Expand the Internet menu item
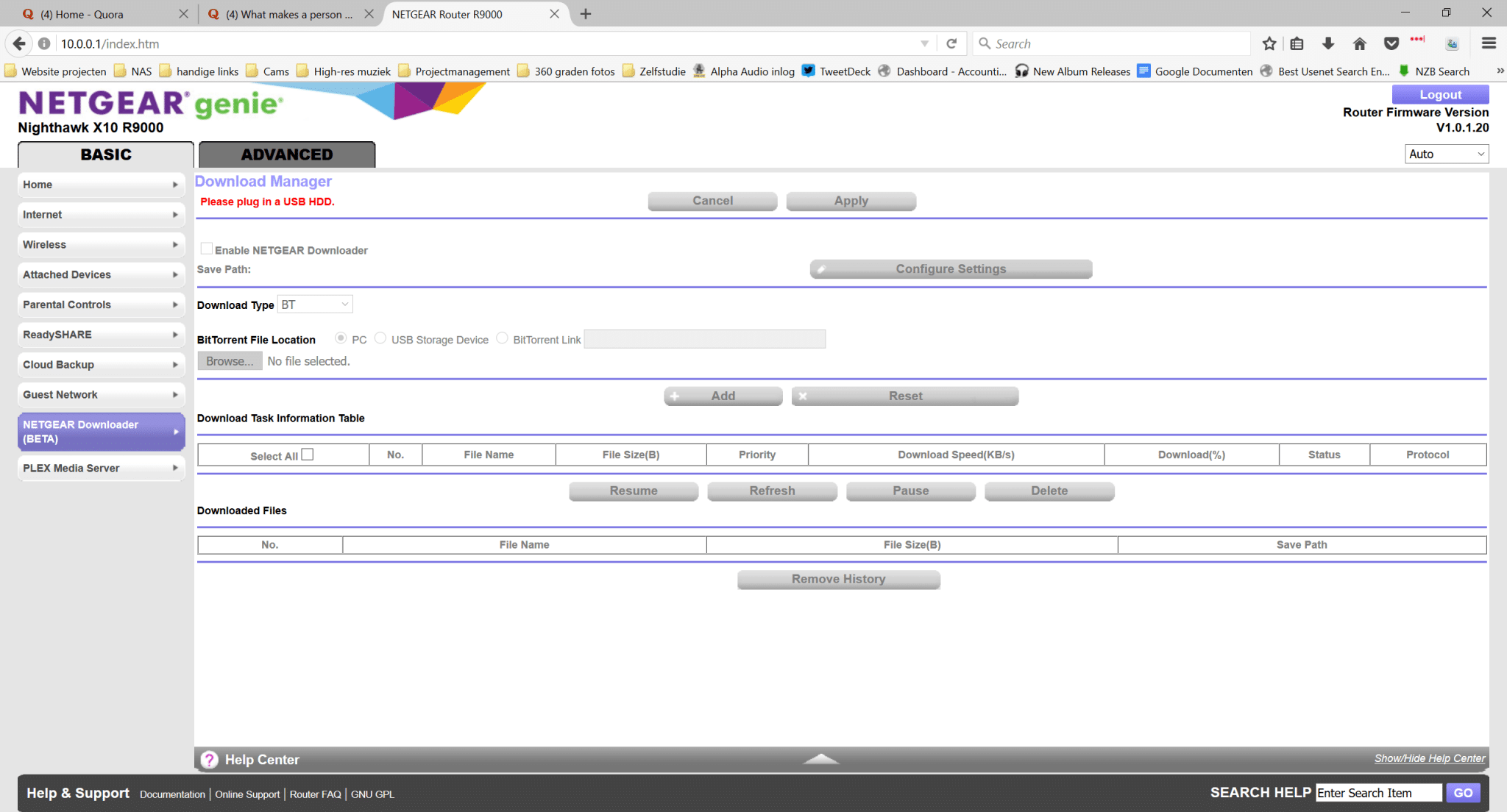1507x812 pixels. pos(101,215)
